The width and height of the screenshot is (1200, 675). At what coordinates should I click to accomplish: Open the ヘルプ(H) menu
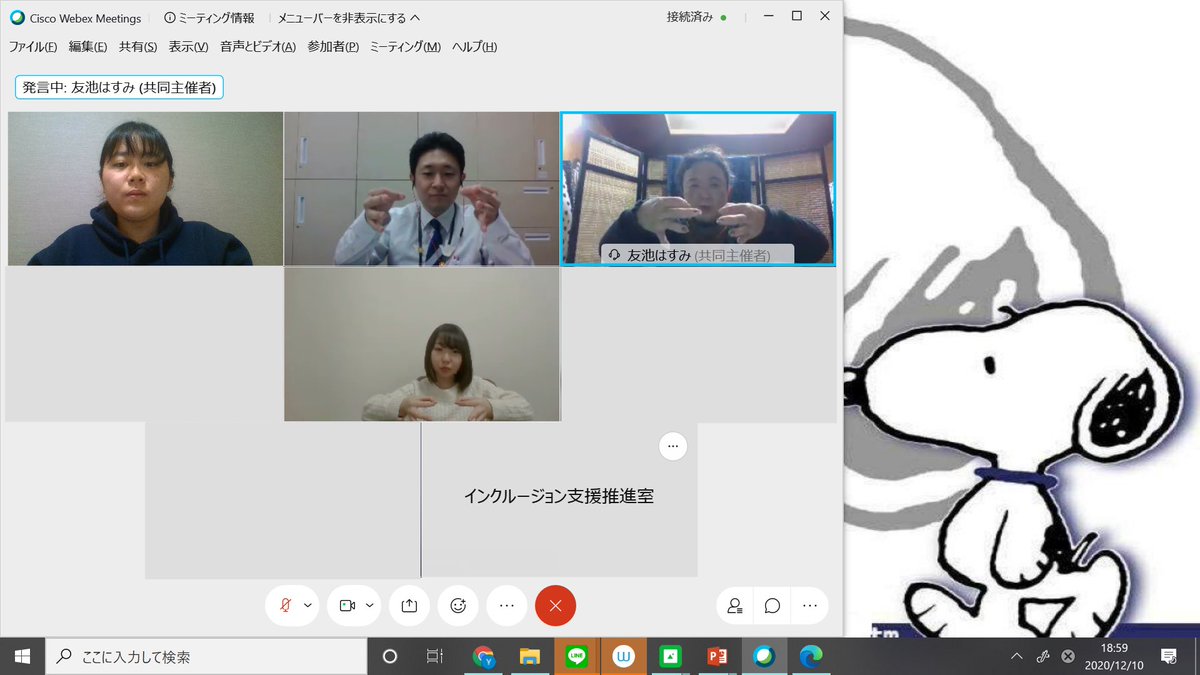point(474,47)
